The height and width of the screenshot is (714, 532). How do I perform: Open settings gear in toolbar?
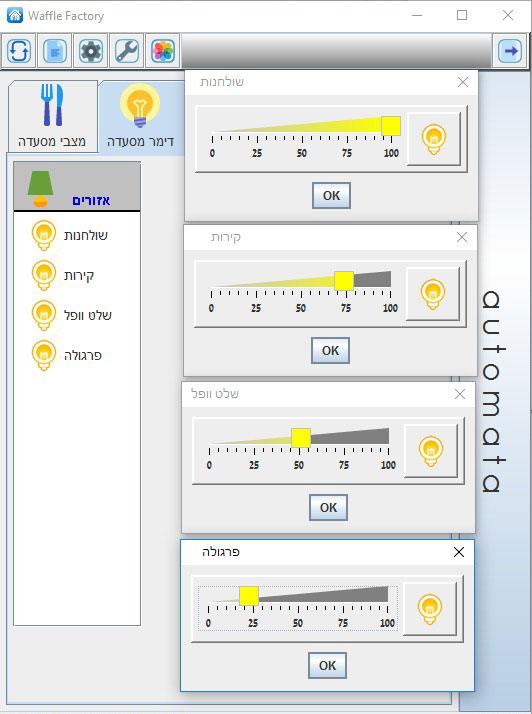coord(90,51)
